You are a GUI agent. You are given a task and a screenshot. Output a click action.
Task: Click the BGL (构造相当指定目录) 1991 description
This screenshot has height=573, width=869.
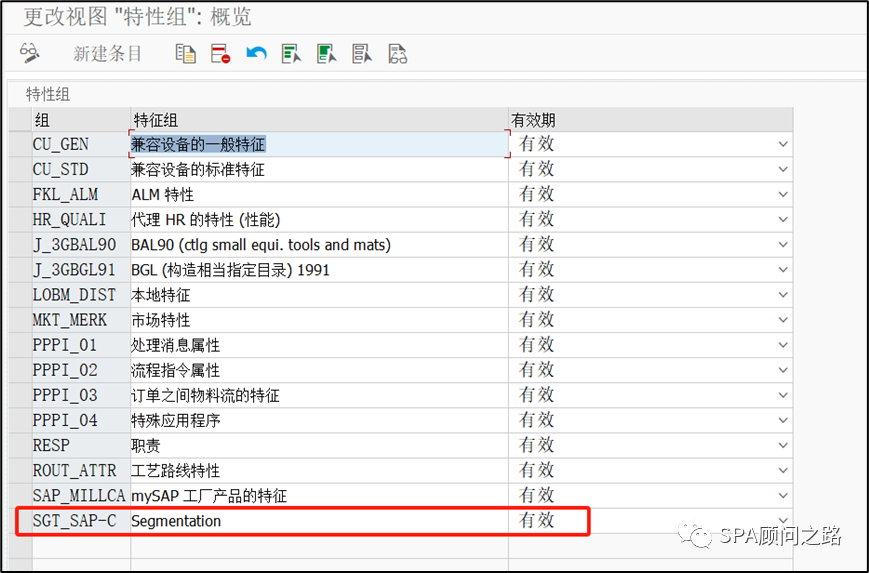tap(319, 270)
